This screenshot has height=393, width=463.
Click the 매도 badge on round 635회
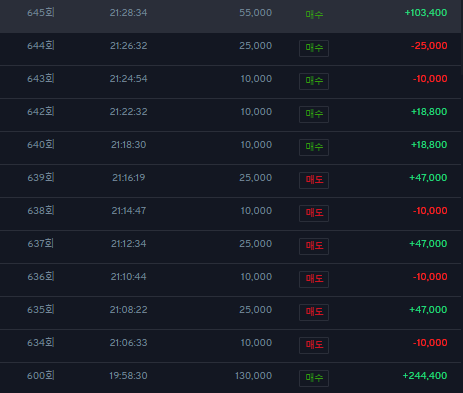pyautogui.click(x=314, y=312)
